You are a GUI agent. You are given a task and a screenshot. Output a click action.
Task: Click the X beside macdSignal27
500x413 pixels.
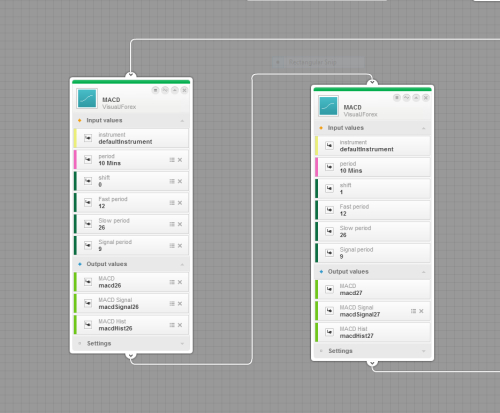click(421, 311)
